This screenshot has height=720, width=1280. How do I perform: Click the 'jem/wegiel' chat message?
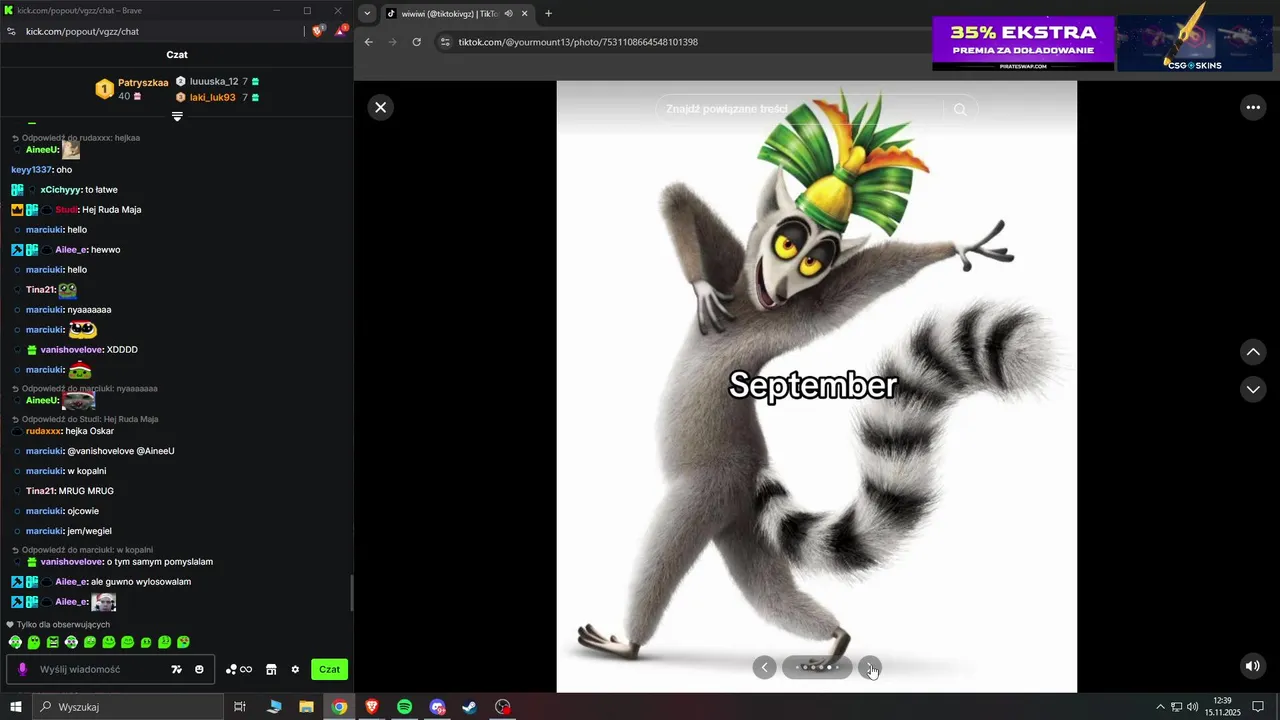point(89,531)
